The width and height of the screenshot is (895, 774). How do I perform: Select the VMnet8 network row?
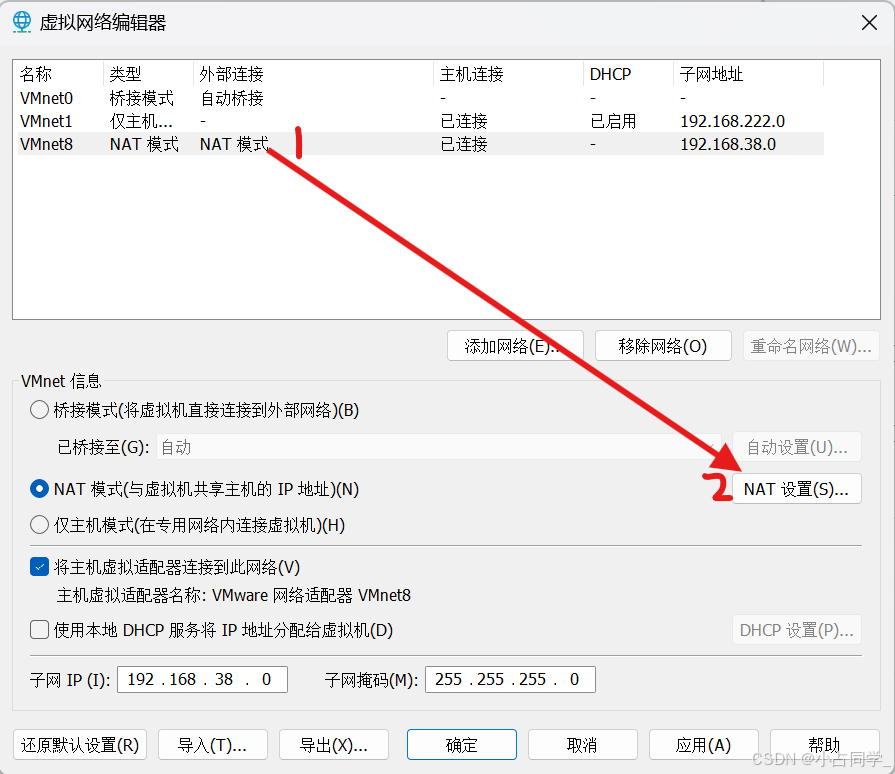[421, 144]
